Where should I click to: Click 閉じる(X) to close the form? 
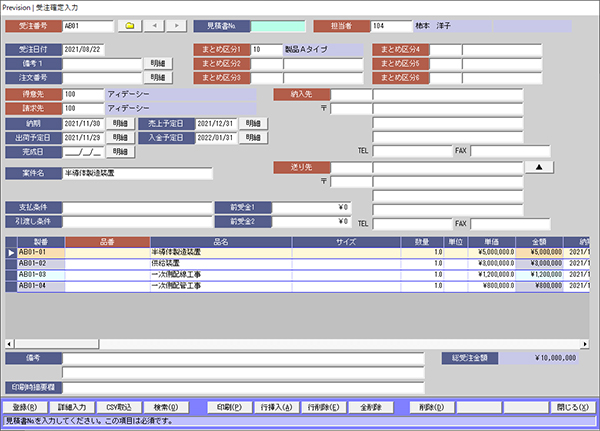(x=572, y=407)
